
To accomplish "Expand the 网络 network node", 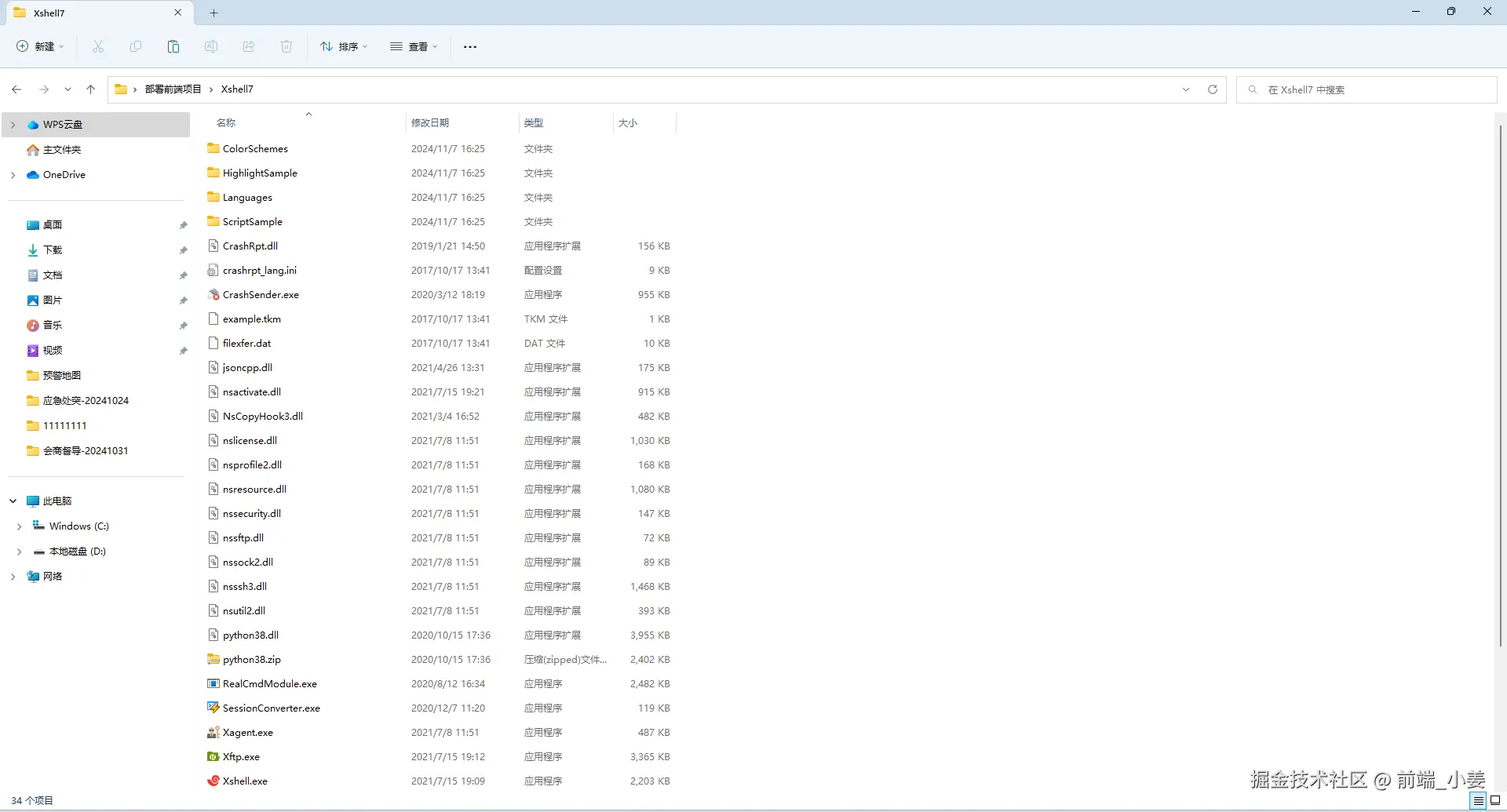I will [13, 577].
